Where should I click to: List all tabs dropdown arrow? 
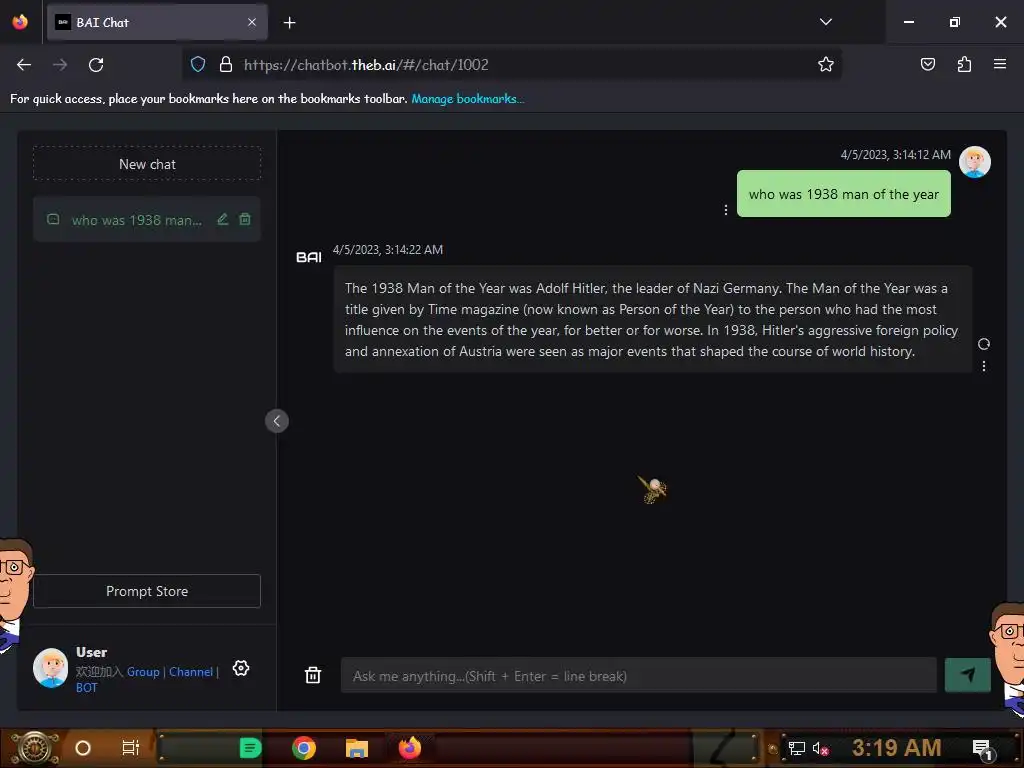(x=825, y=22)
